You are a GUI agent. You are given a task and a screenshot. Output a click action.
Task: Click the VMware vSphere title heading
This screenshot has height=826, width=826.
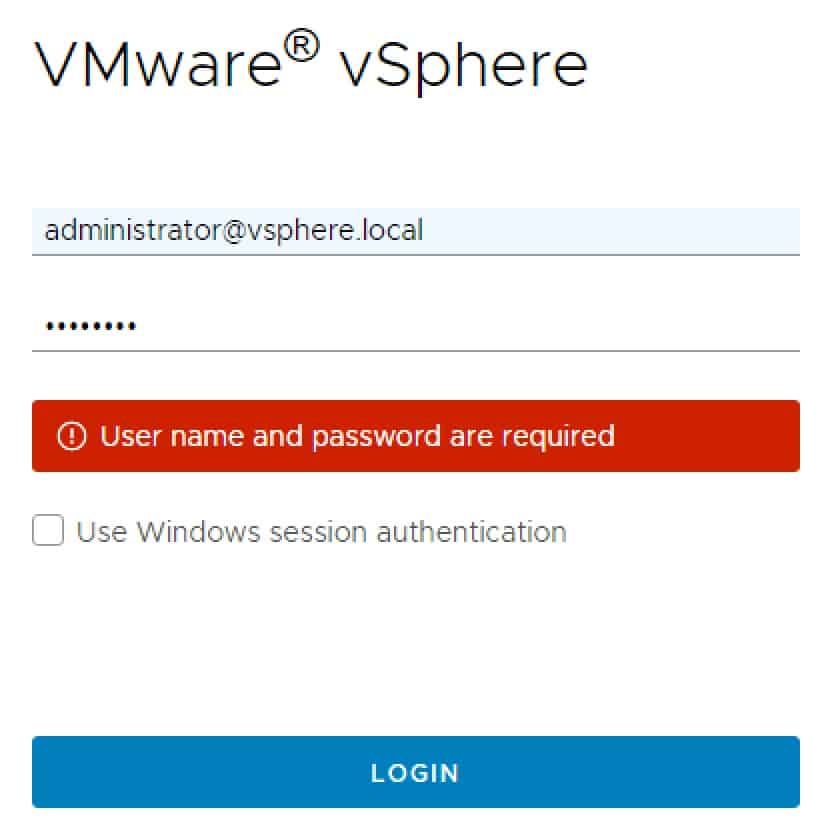(x=311, y=63)
